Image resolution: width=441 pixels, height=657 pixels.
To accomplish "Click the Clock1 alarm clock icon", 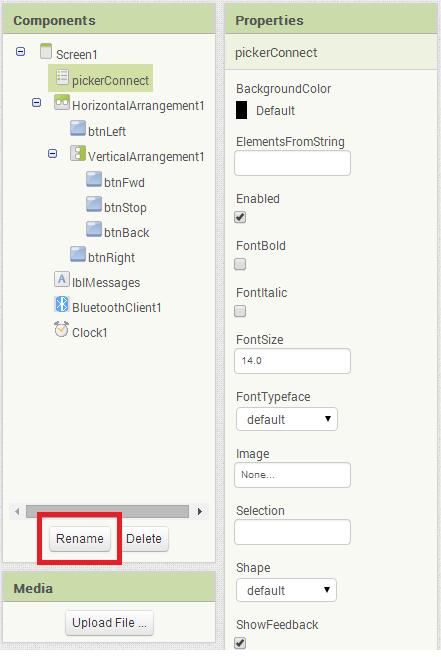I will click(x=62, y=329).
